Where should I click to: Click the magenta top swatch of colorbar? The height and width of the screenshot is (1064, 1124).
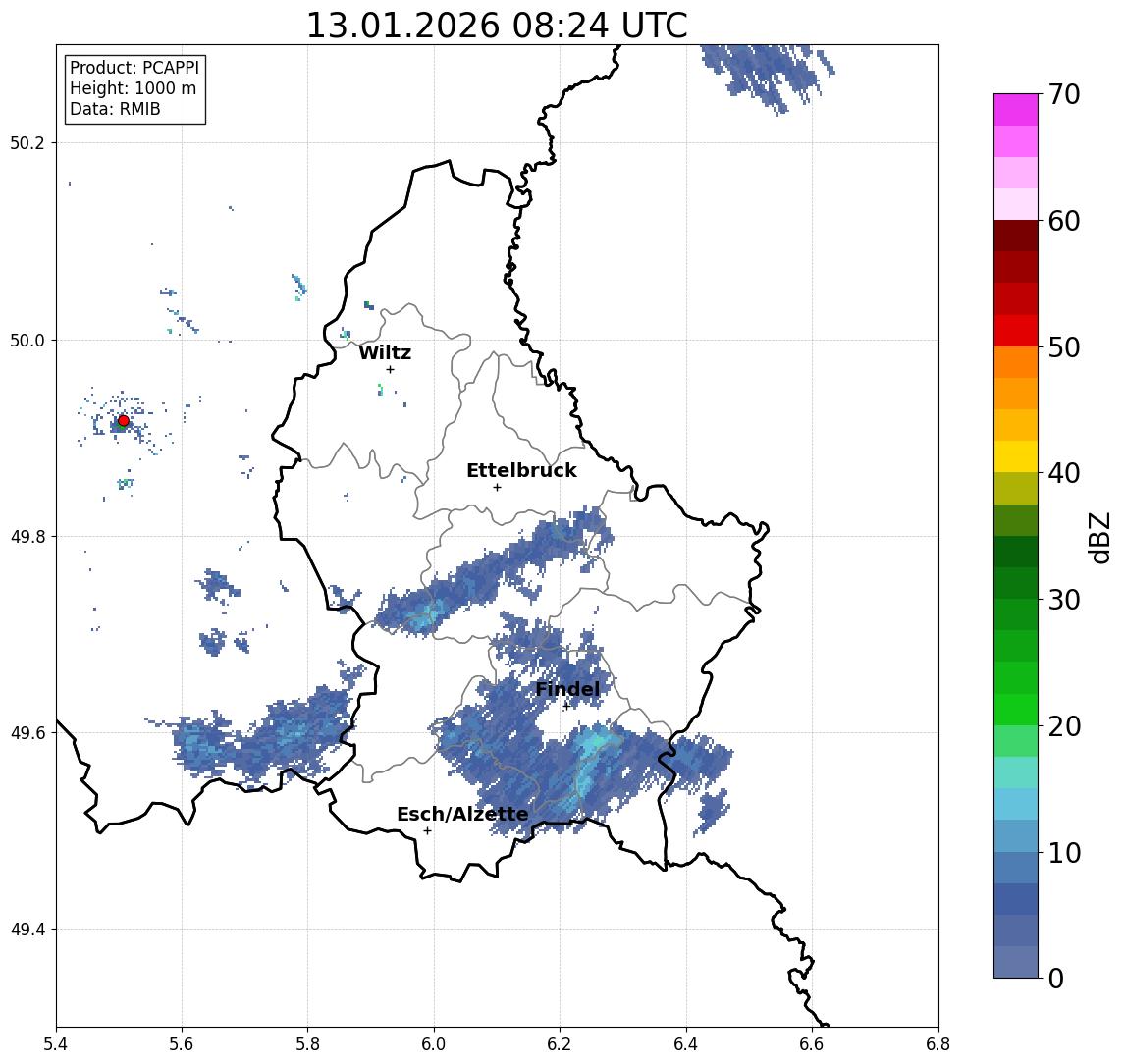click(1016, 110)
